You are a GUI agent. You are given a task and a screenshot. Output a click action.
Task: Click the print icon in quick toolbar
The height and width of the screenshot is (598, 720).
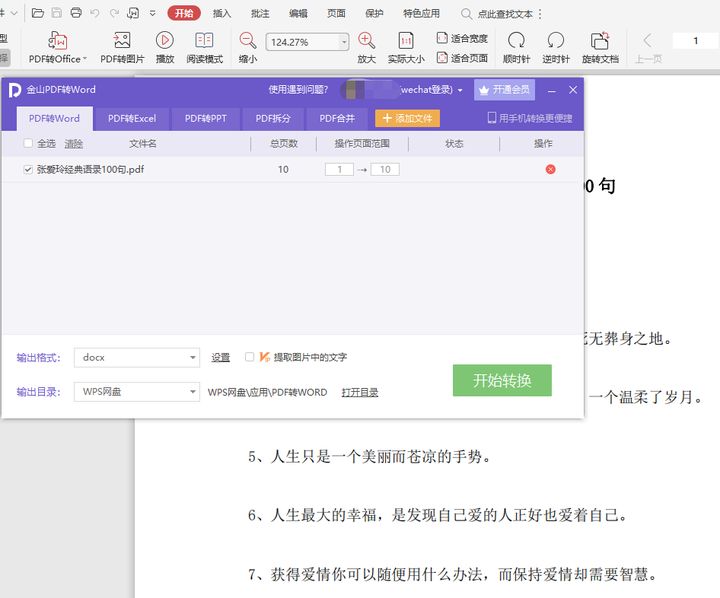76,13
